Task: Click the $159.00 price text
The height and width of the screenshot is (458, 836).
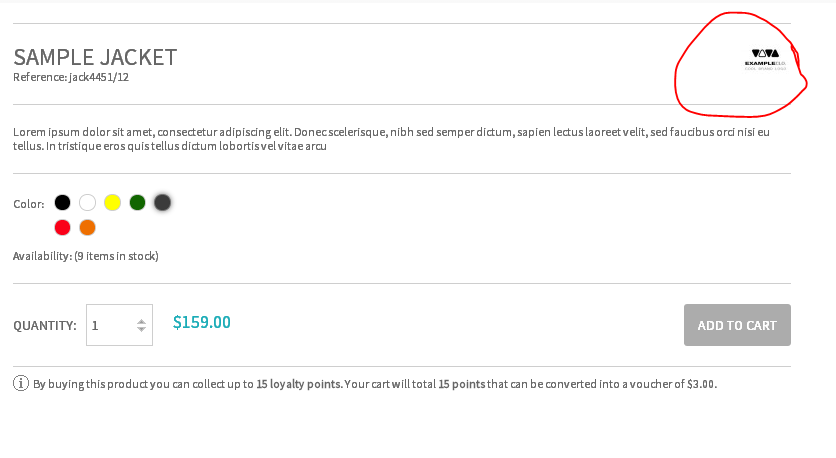Action: (202, 323)
